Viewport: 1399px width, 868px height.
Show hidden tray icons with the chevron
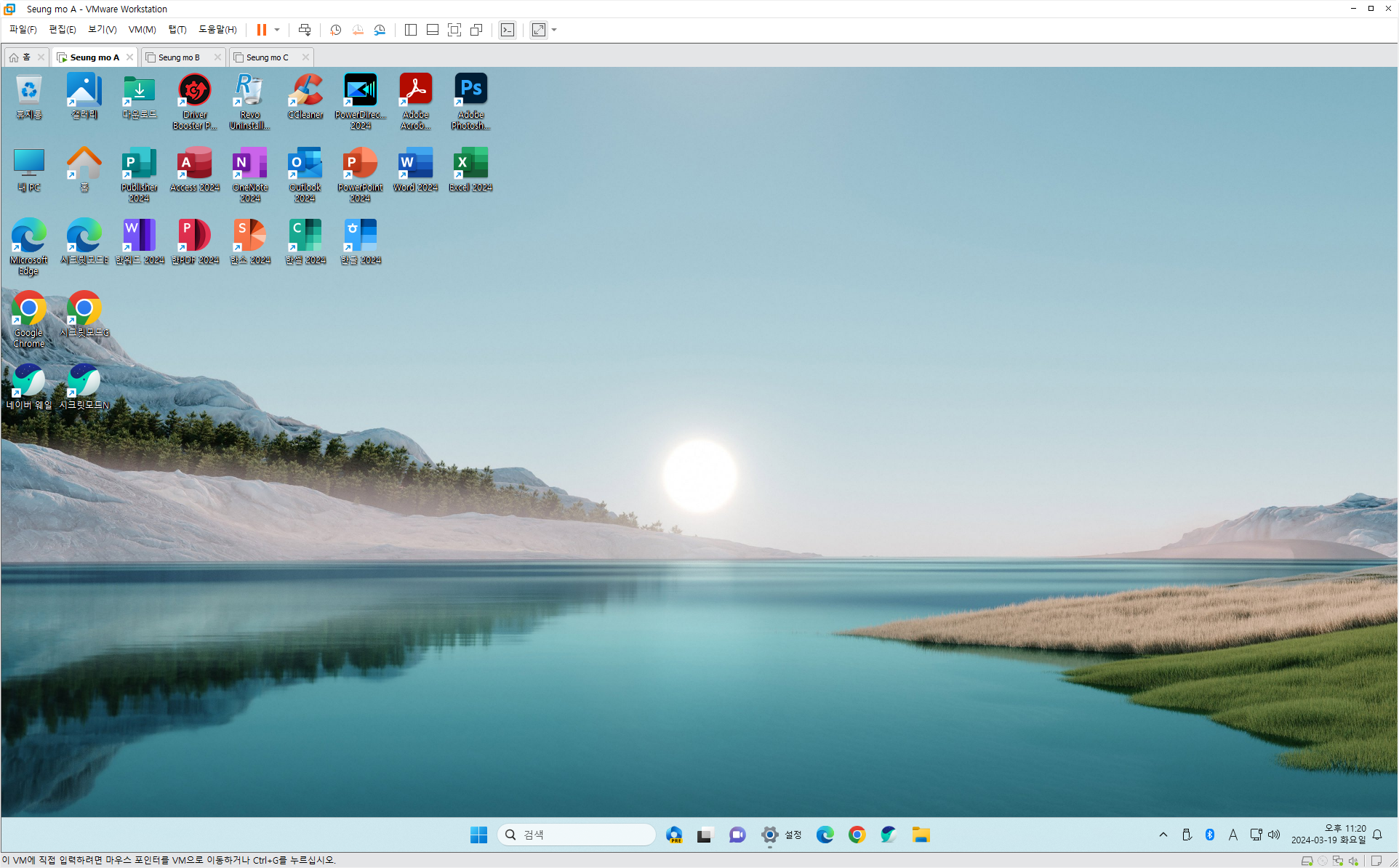(1163, 835)
